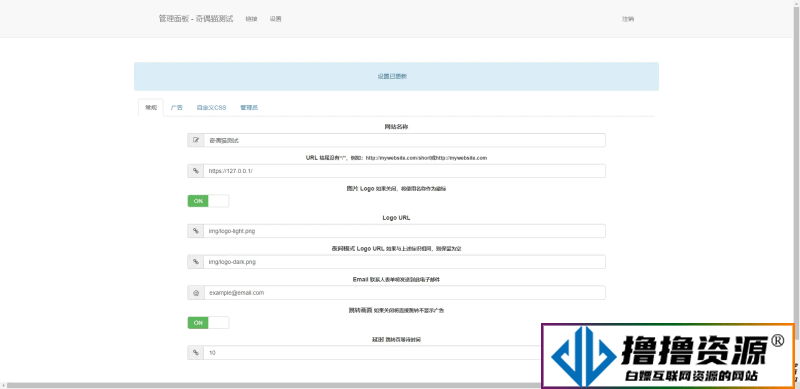Viewport: 800px width, 389px height.
Task: Click the icon beside the delay value 10
Action: click(195, 353)
